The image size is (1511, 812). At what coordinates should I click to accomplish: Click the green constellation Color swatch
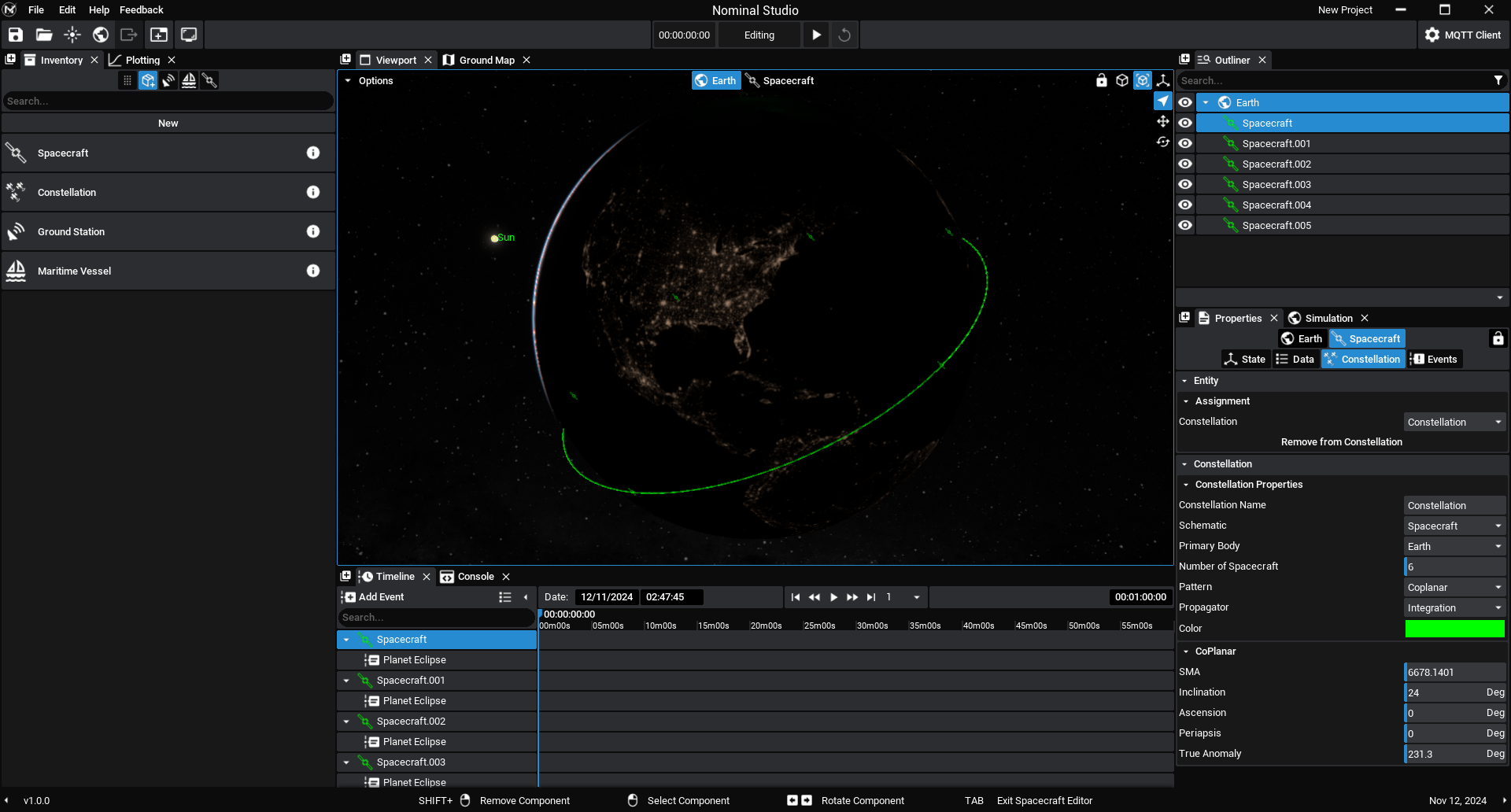tap(1454, 628)
